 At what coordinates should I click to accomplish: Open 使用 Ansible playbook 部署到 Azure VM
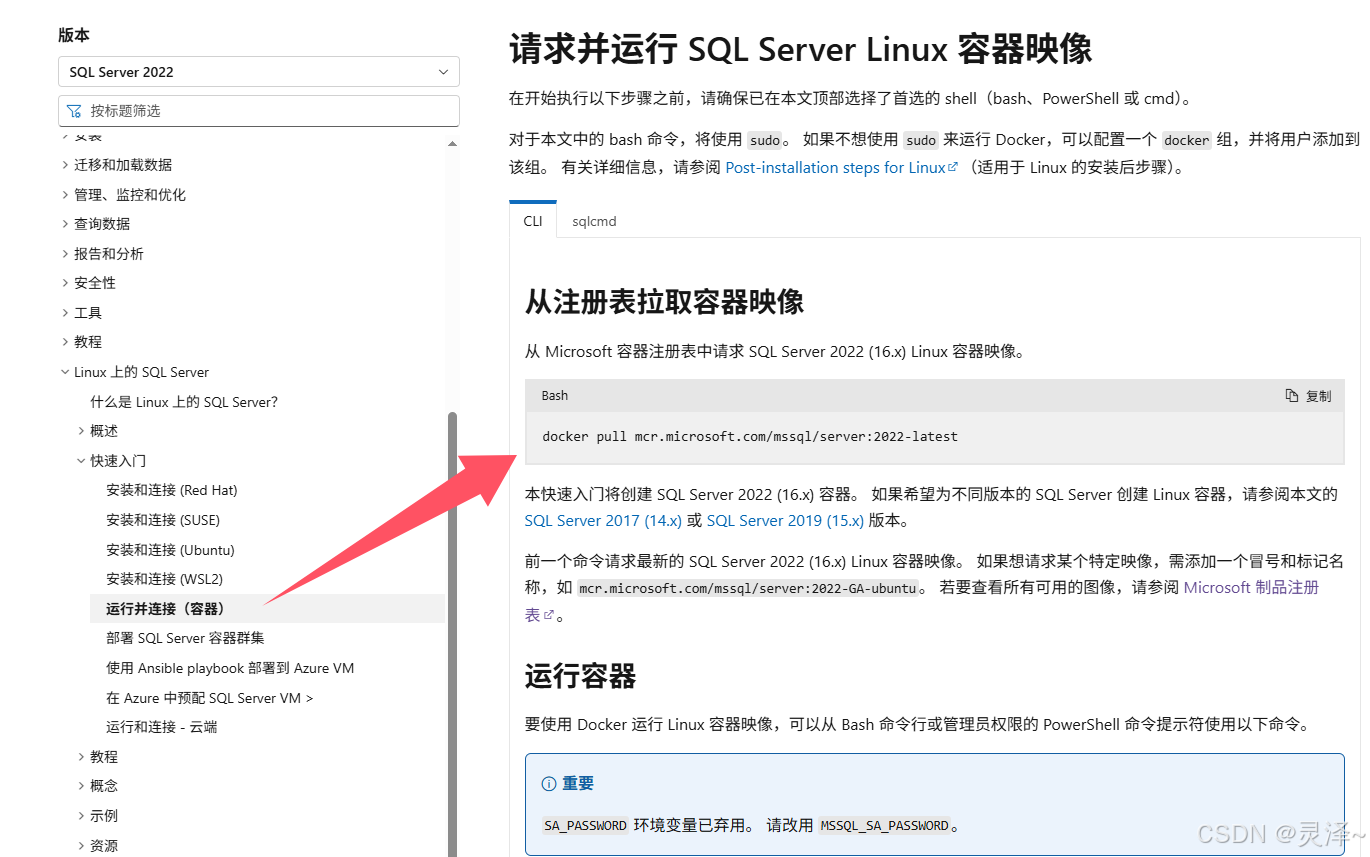click(230, 668)
